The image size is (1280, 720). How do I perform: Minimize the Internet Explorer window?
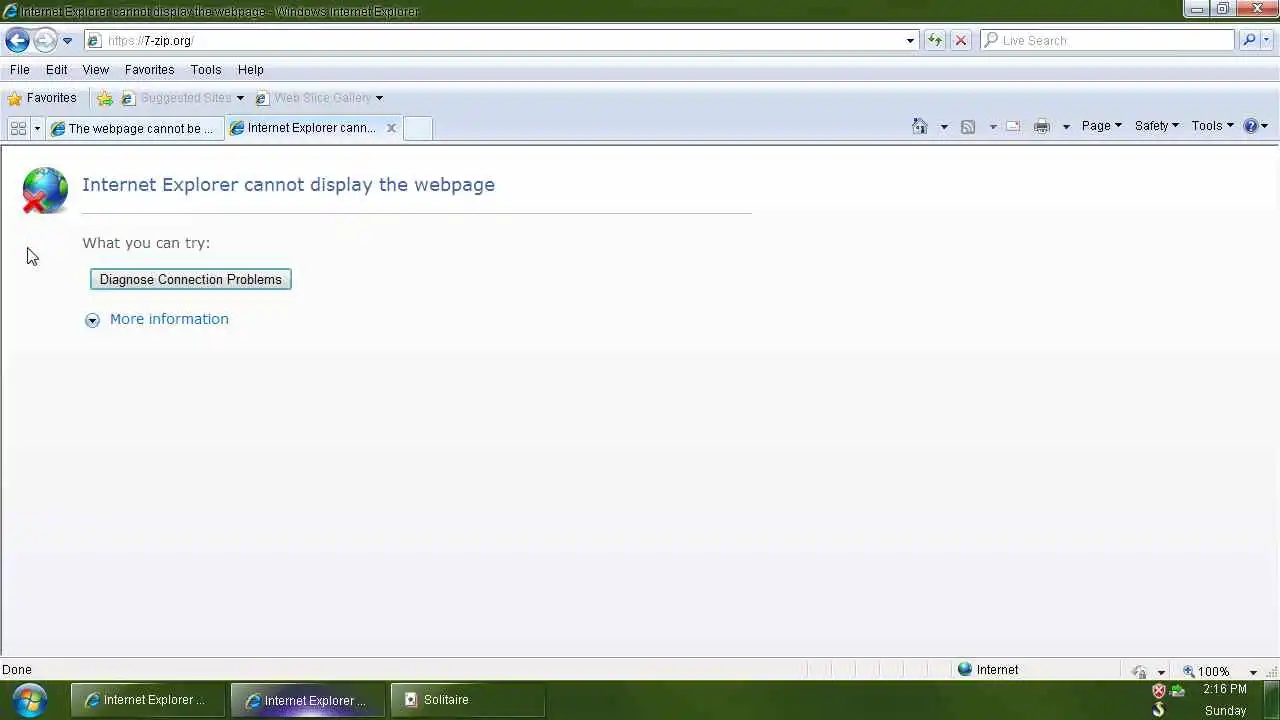click(1197, 9)
